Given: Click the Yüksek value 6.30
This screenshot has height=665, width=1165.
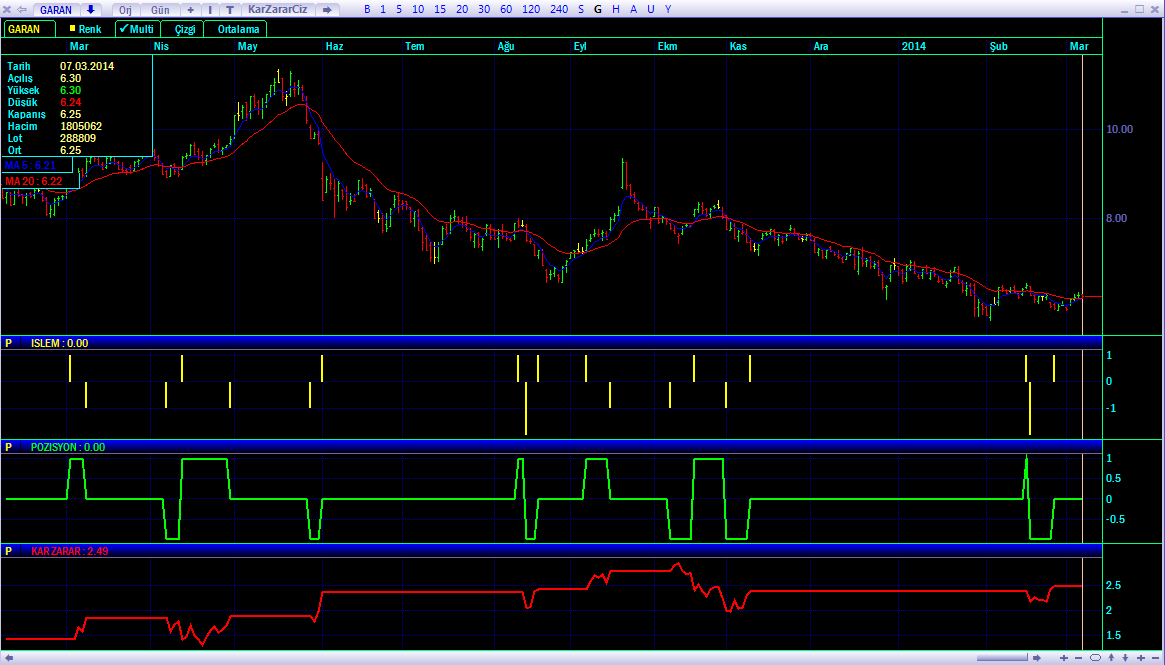Looking at the screenshot, I should click(x=71, y=90).
